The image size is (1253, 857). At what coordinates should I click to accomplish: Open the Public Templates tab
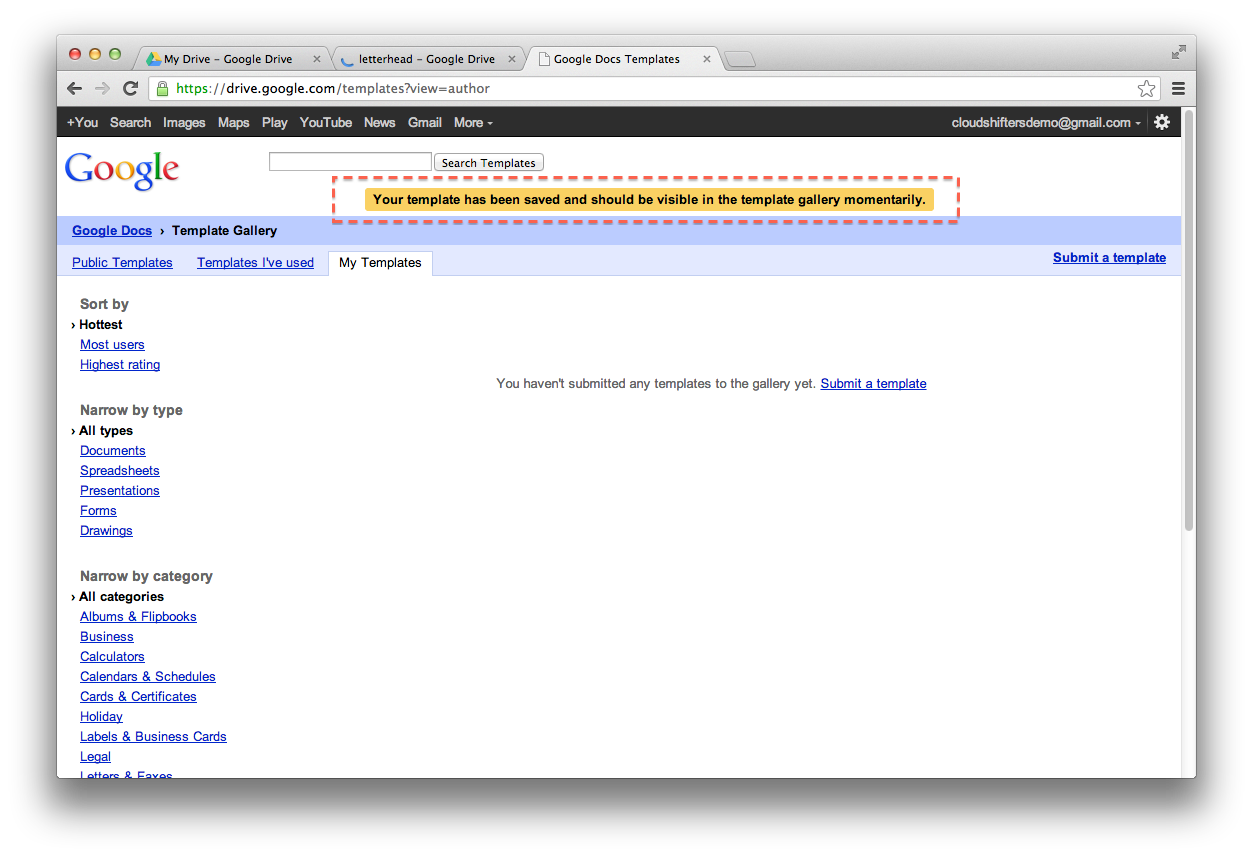[122, 262]
